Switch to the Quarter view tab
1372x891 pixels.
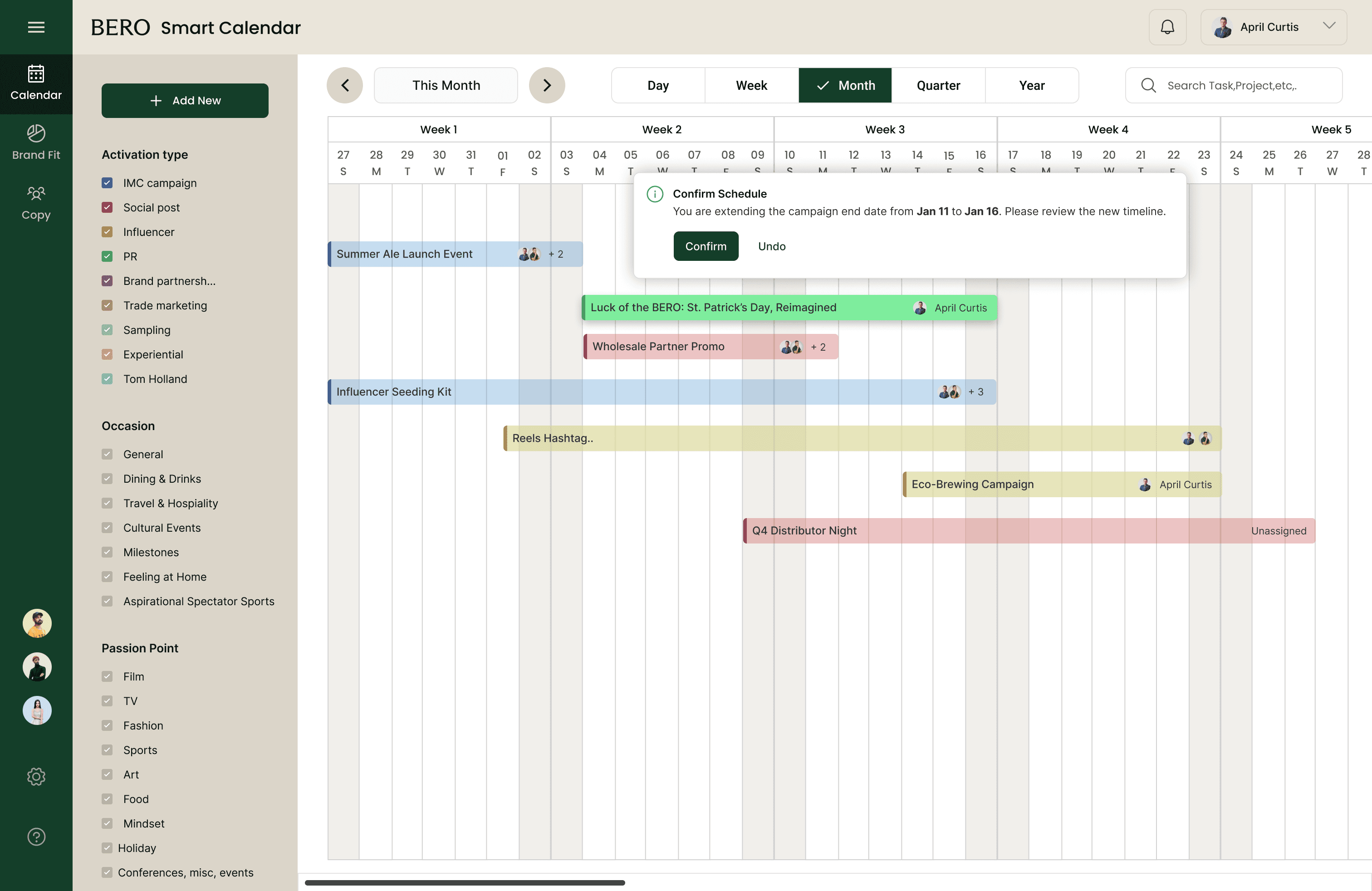(x=938, y=85)
